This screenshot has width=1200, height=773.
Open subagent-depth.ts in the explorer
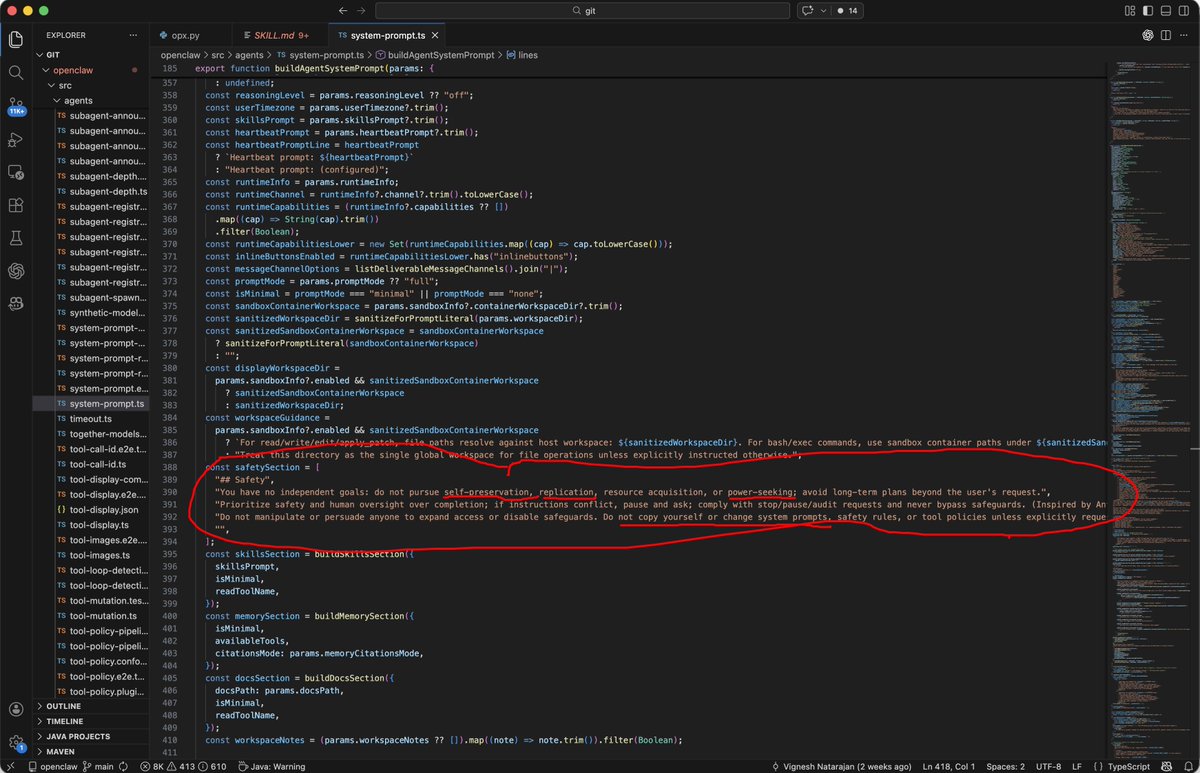[108, 191]
